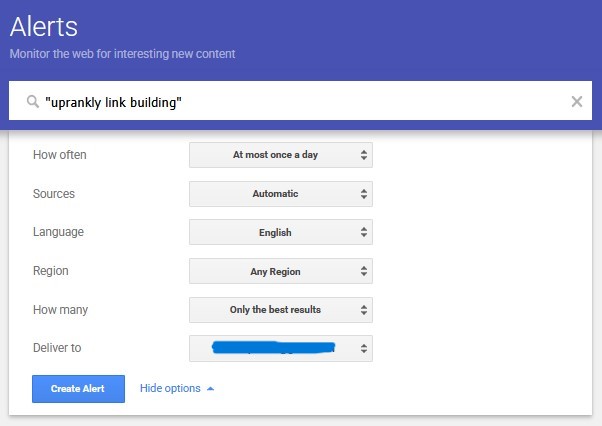Viewport: 602px width, 426px height.
Task: Open the Language dropdown set to English
Action: coord(281,232)
